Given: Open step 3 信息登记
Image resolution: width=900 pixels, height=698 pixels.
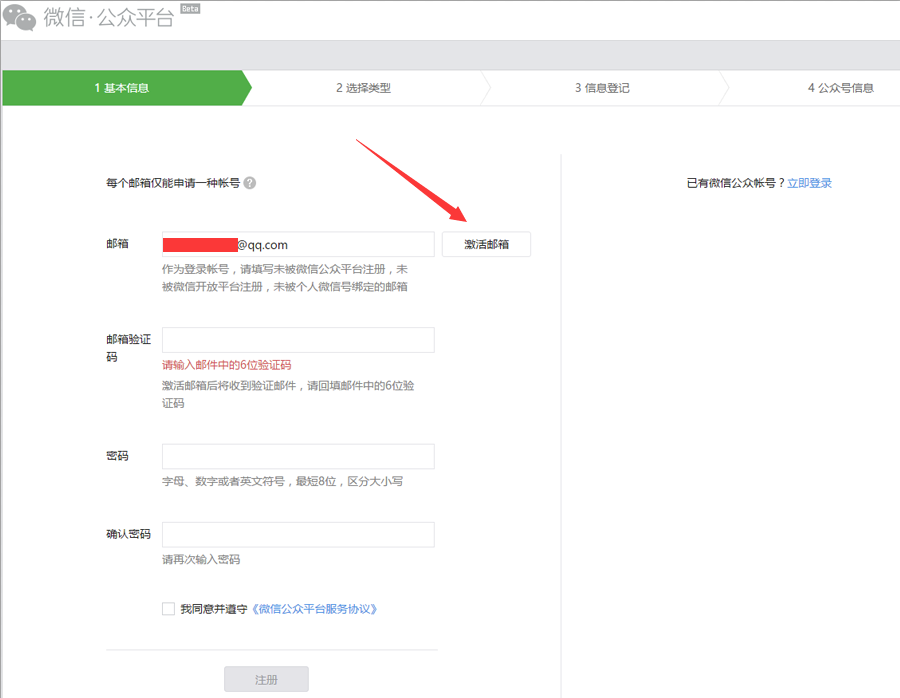Looking at the screenshot, I should [602, 88].
